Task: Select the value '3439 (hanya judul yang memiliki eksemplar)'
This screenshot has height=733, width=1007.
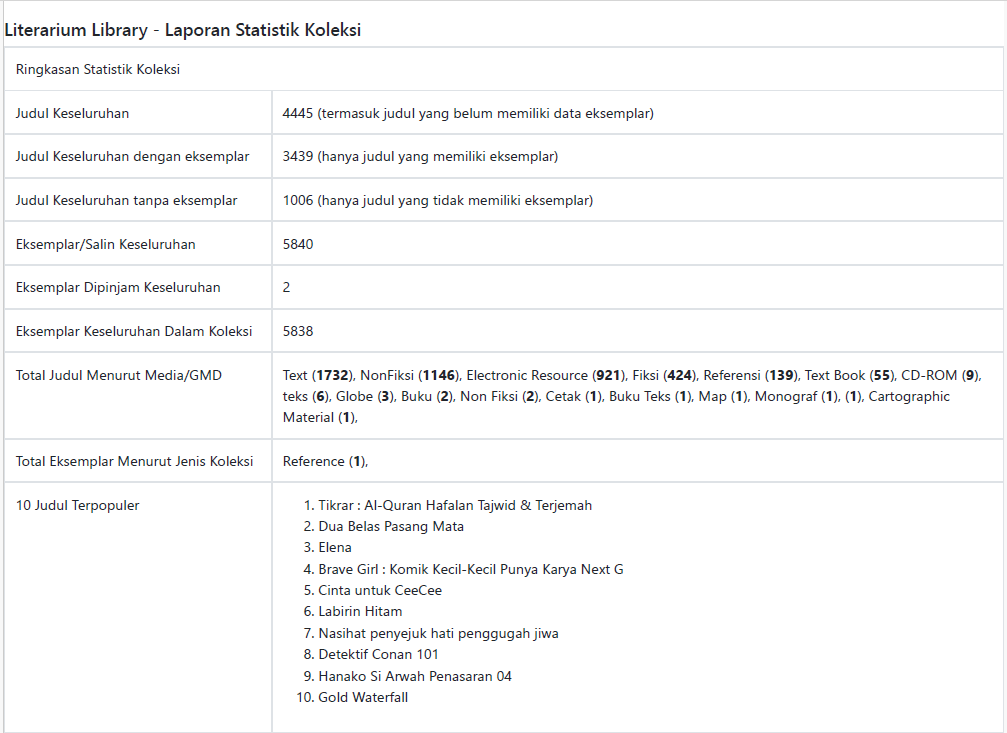Action: point(420,157)
